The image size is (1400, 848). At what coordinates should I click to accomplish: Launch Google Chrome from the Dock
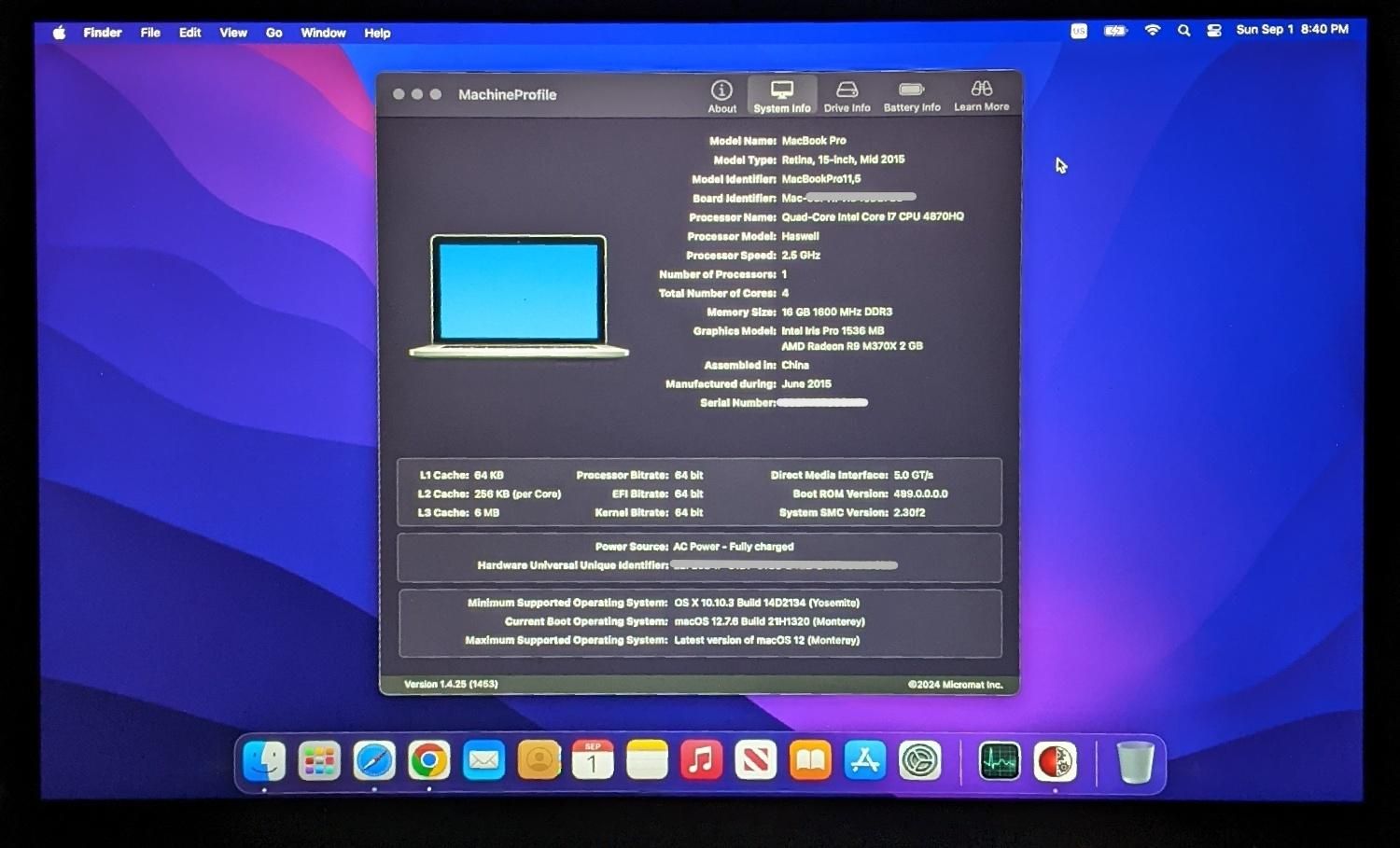click(428, 761)
